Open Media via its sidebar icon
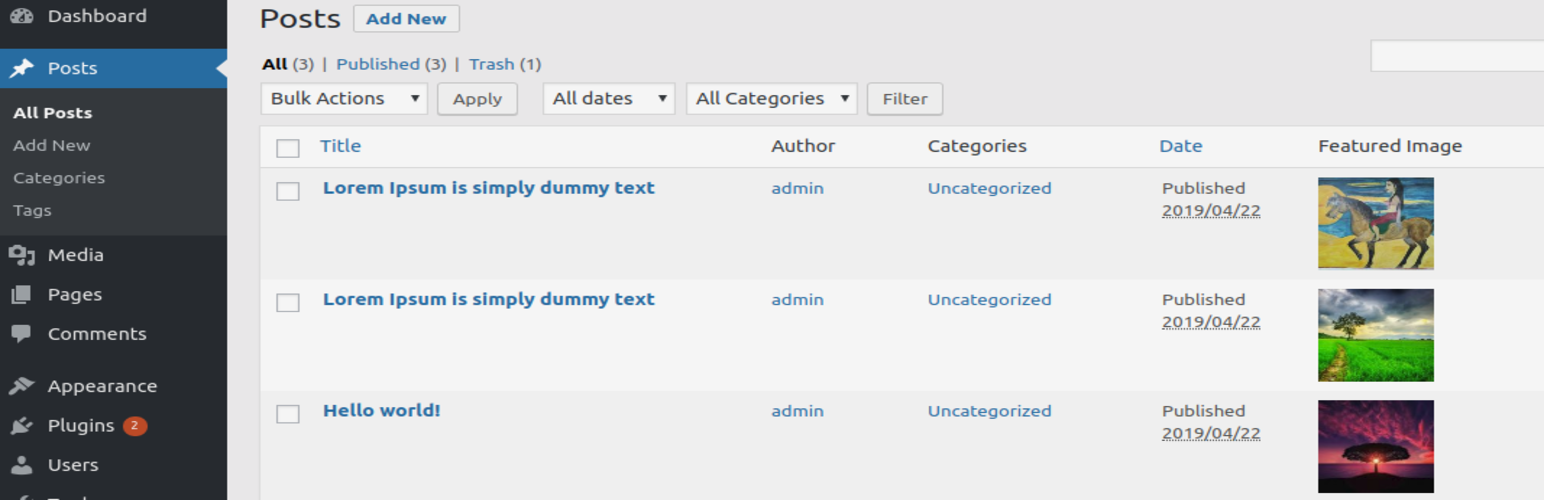Image resolution: width=1544 pixels, height=500 pixels. pos(21,255)
